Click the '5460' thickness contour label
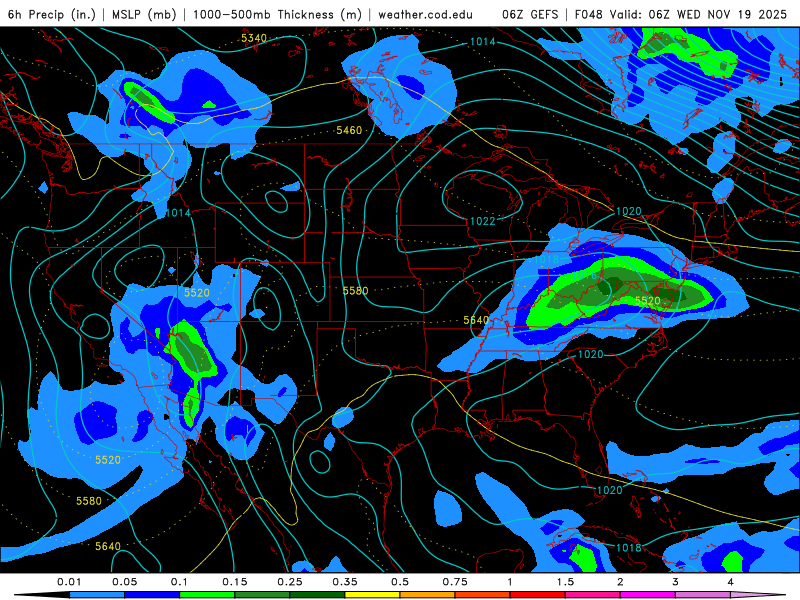800x600 pixels. point(349,131)
